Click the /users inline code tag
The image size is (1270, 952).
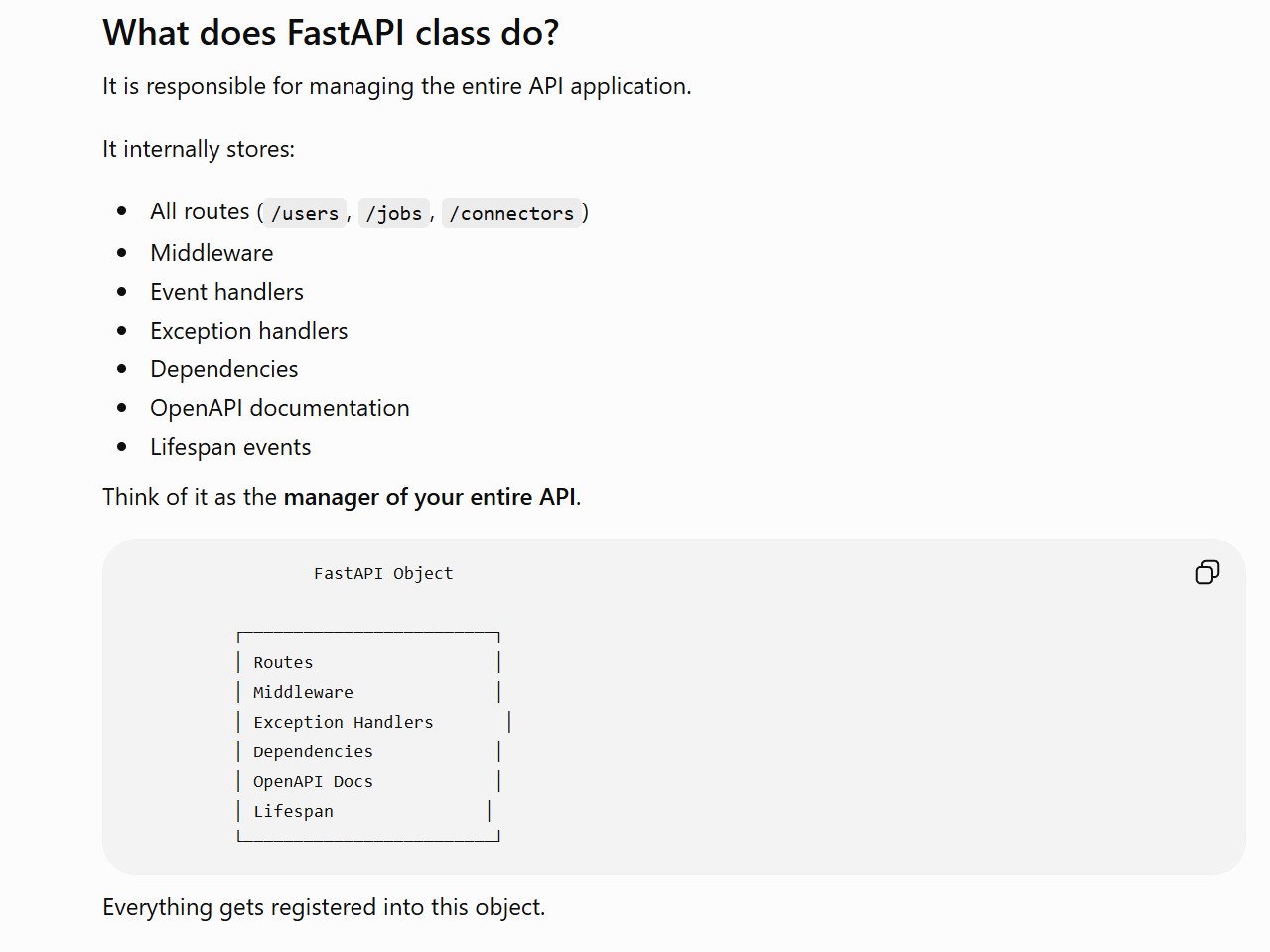point(305,213)
